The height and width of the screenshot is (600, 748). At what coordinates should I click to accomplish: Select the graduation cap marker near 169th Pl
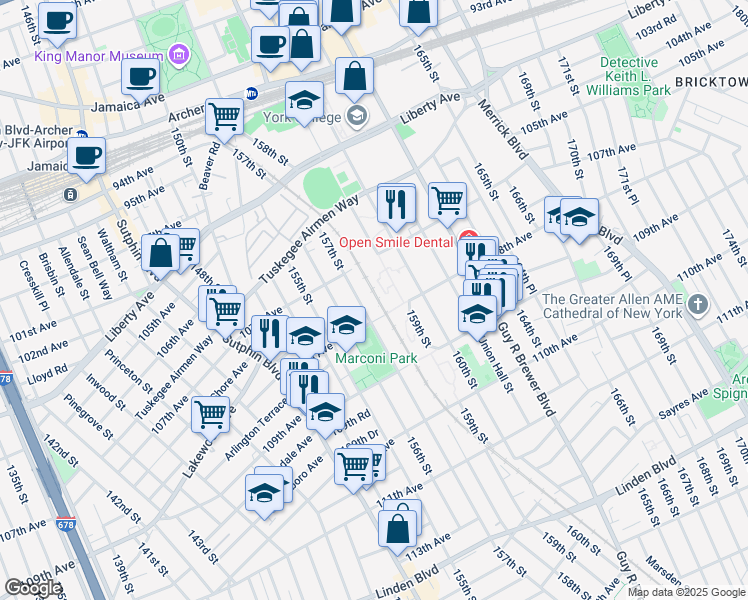578,217
